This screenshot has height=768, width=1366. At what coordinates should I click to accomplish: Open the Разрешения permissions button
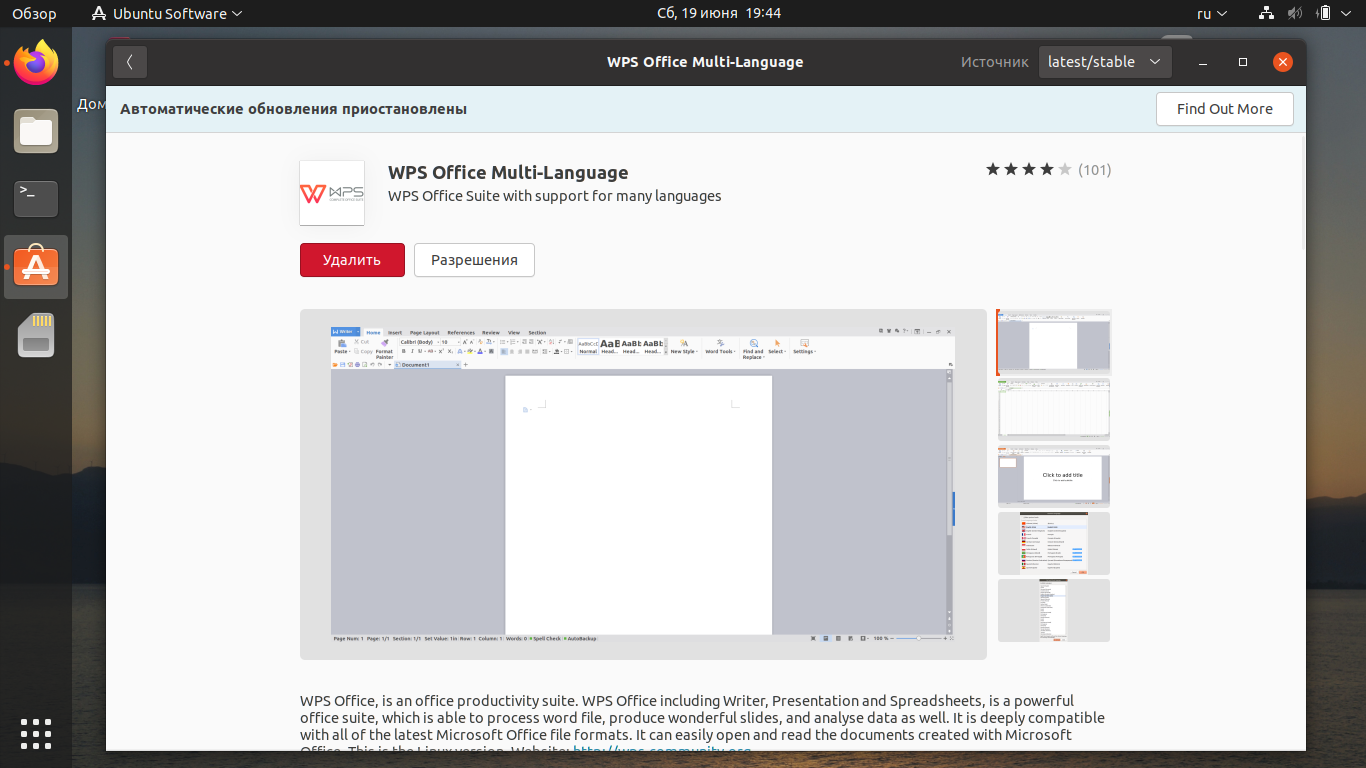(x=474, y=260)
